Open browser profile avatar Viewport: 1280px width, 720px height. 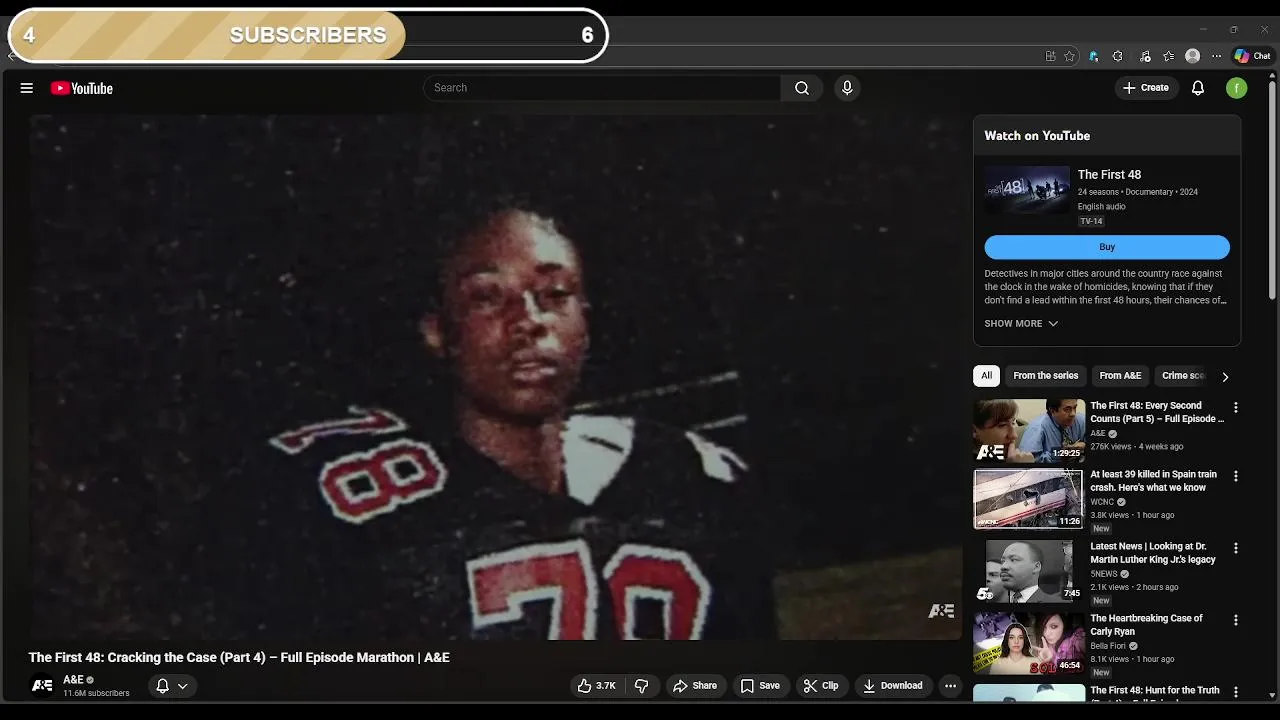click(1192, 56)
